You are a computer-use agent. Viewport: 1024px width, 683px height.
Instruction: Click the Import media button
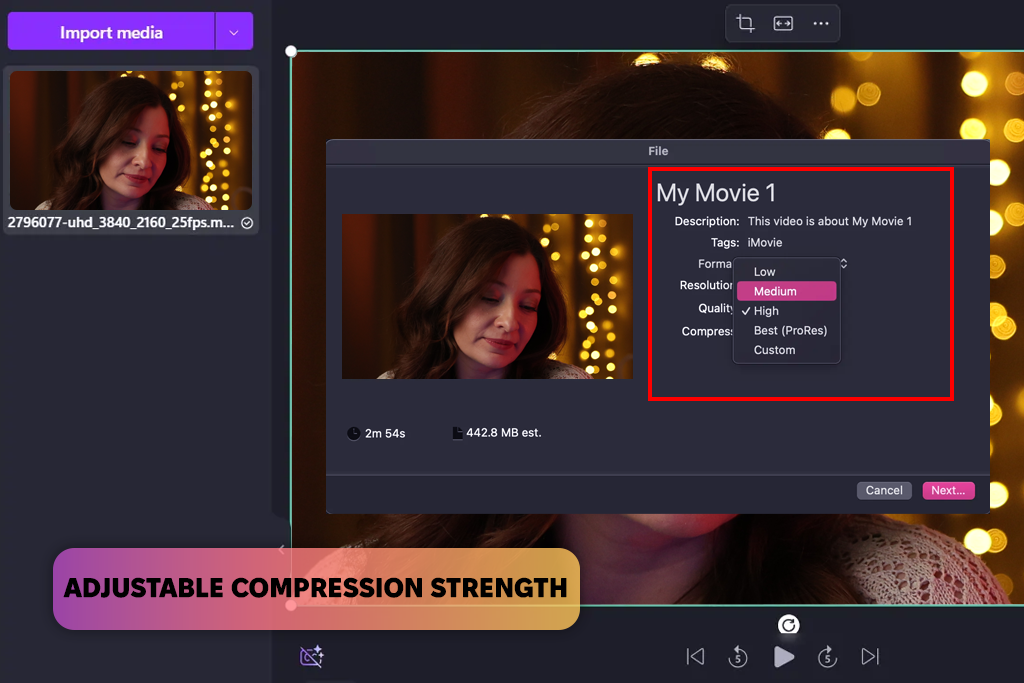point(111,31)
